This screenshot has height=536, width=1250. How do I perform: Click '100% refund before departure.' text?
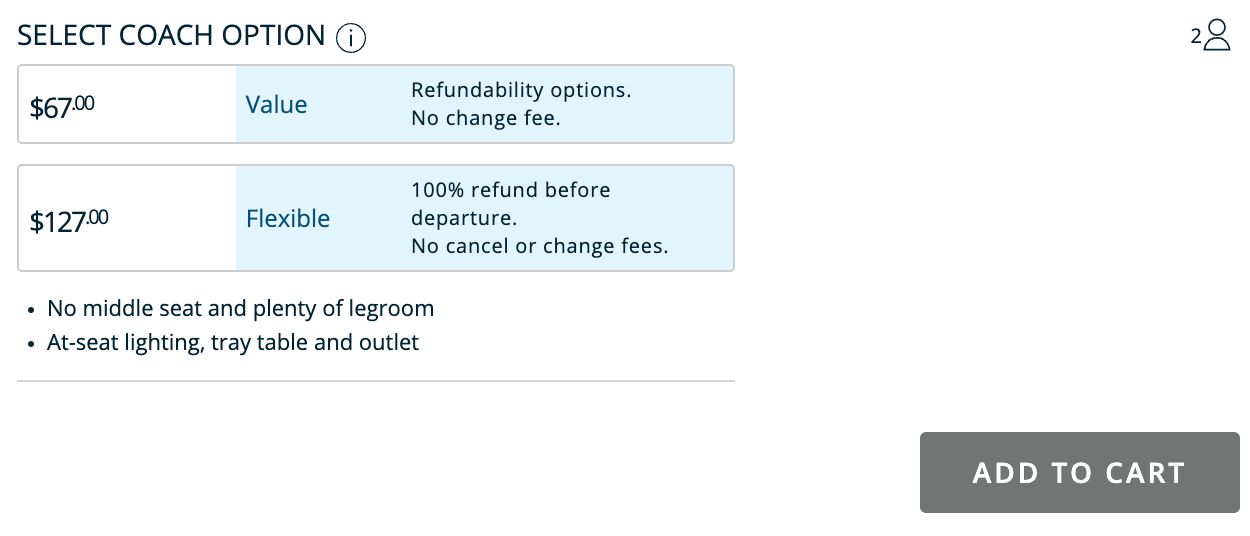510,203
